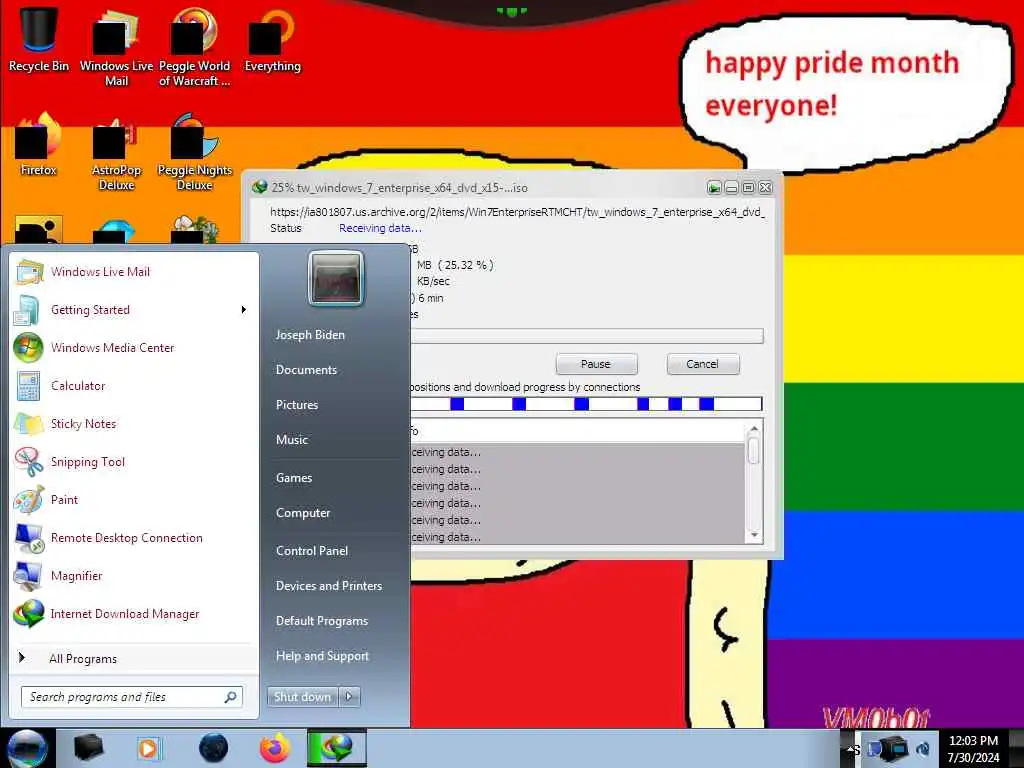The height and width of the screenshot is (768, 1024).
Task: Click the "Receiving data..." status text
Action: coord(380,228)
